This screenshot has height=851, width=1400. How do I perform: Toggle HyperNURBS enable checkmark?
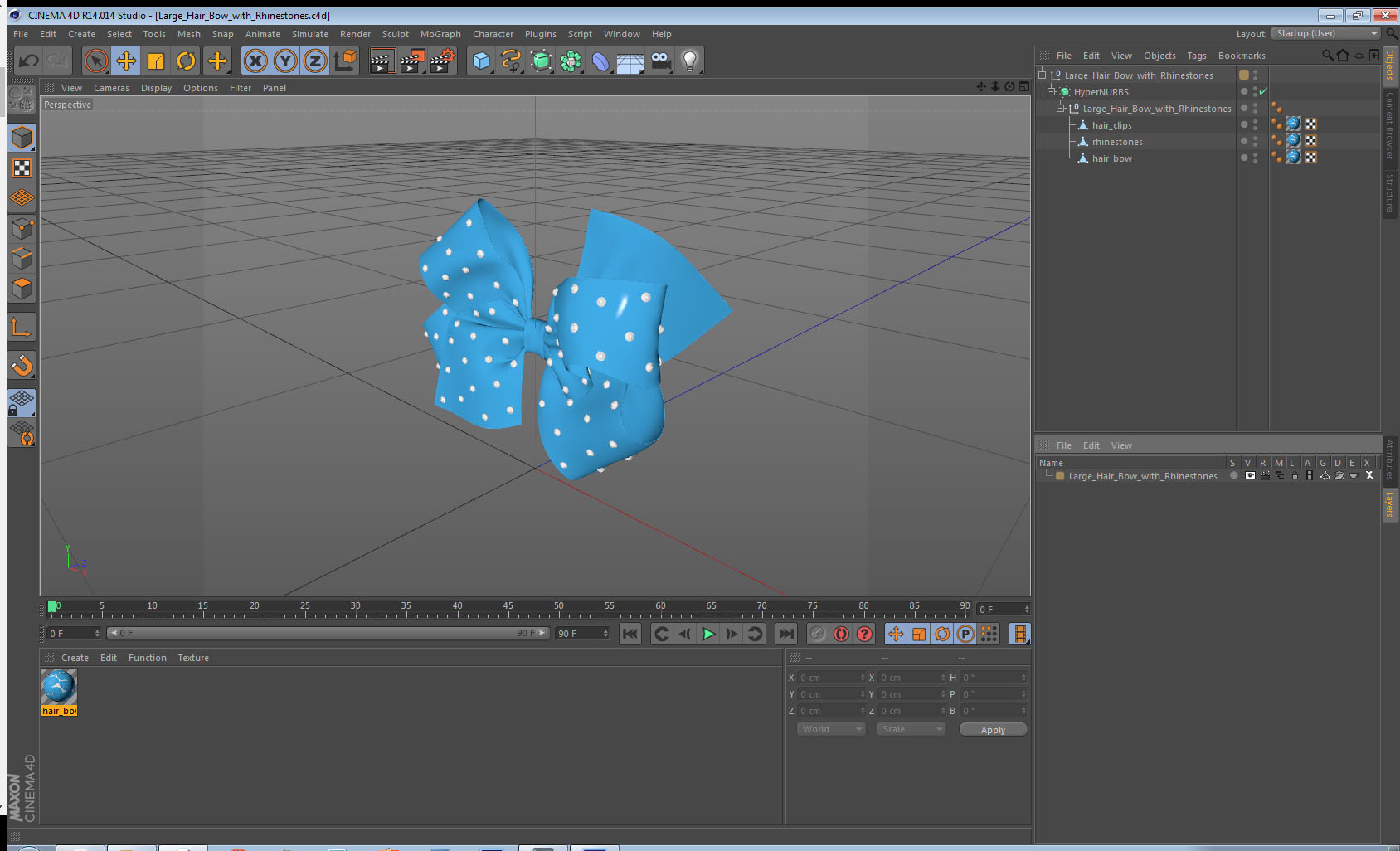click(x=1263, y=91)
